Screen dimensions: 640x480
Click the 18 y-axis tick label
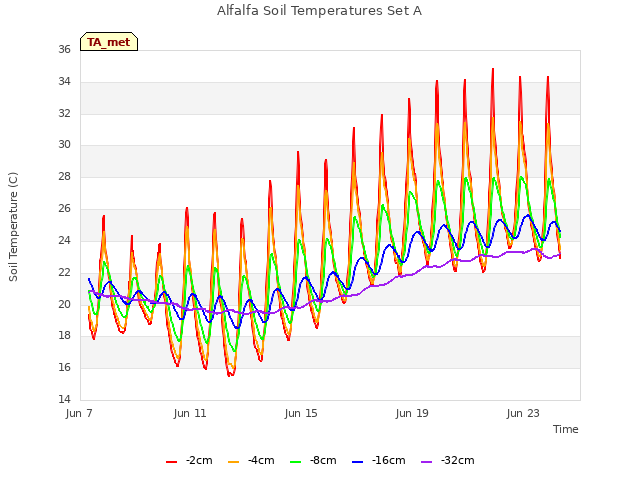click(x=64, y=335)
